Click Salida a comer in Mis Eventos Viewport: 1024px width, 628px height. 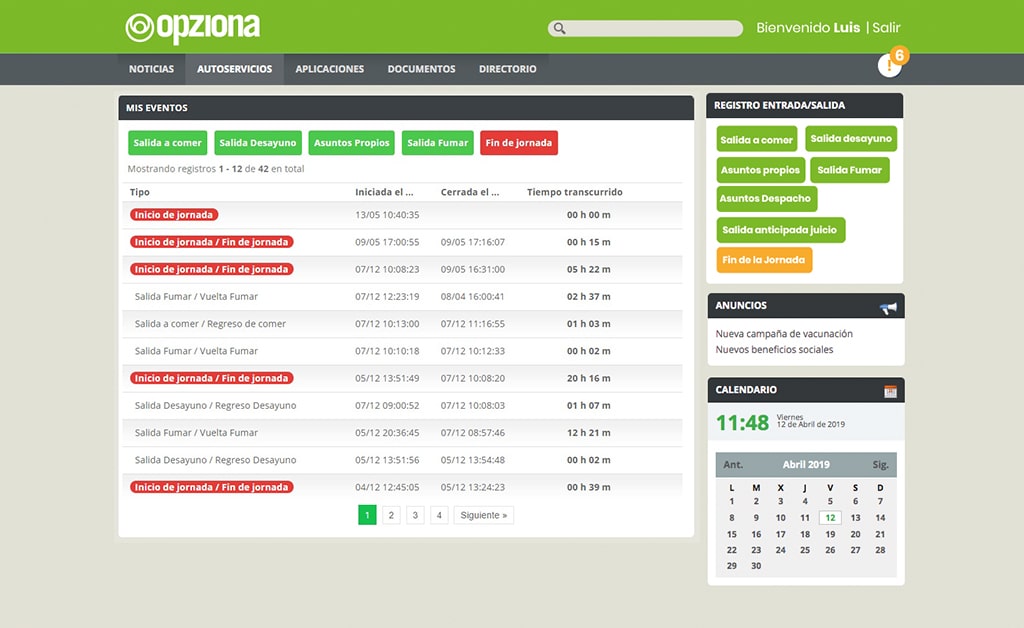(167, 143)
